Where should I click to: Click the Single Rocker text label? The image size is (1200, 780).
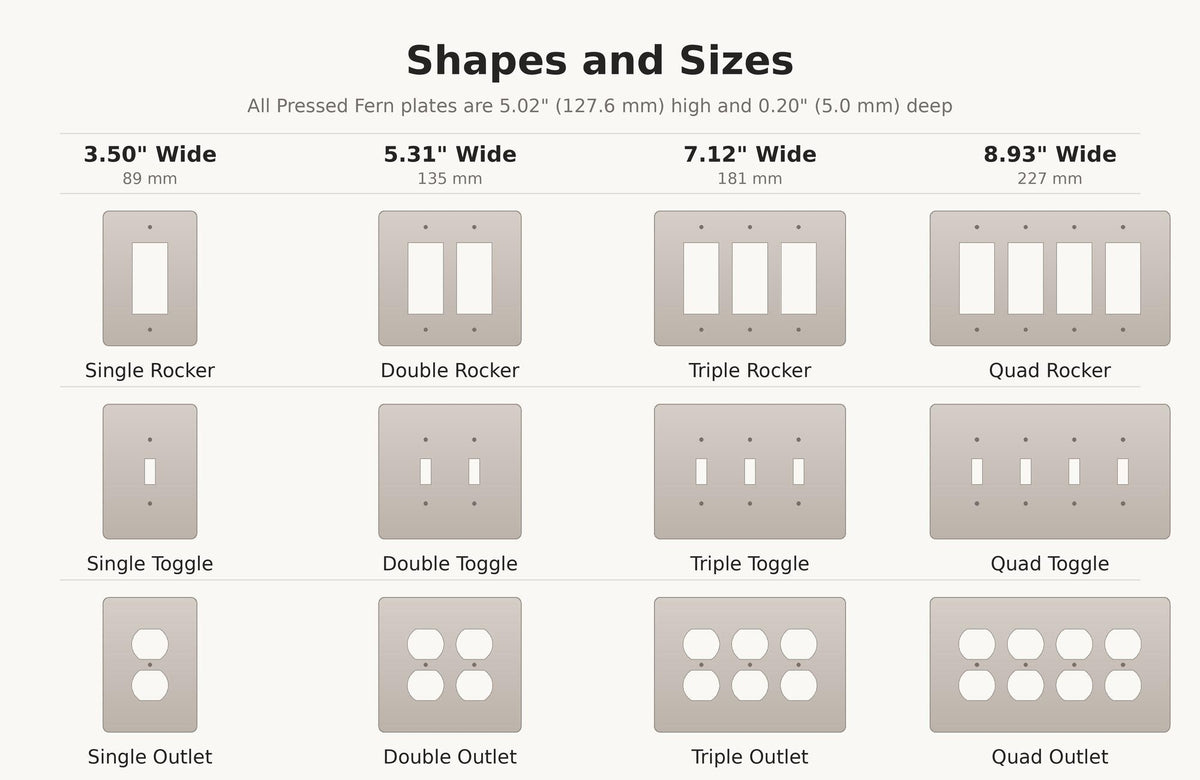coord(150,371)
